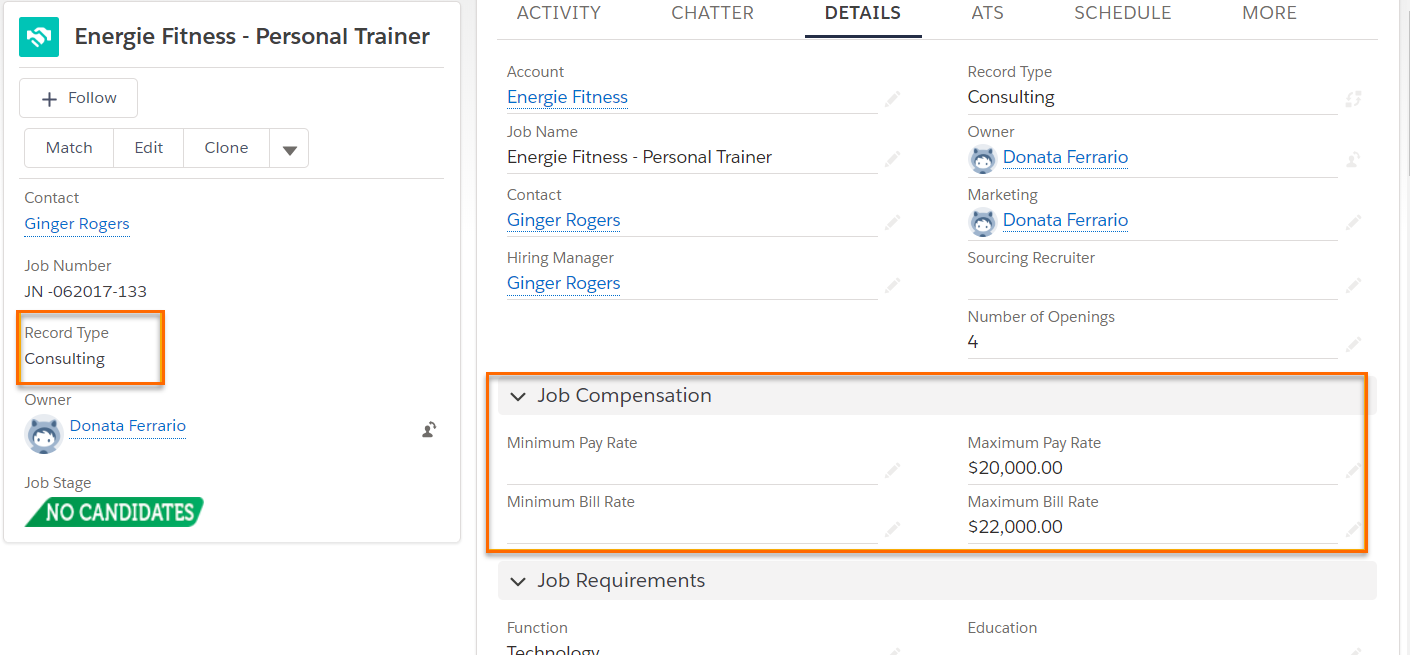The image size is (1410, 655).
Task: Open Donata Ferrario link under Details Owner
Action: (x=1066, y=157)
